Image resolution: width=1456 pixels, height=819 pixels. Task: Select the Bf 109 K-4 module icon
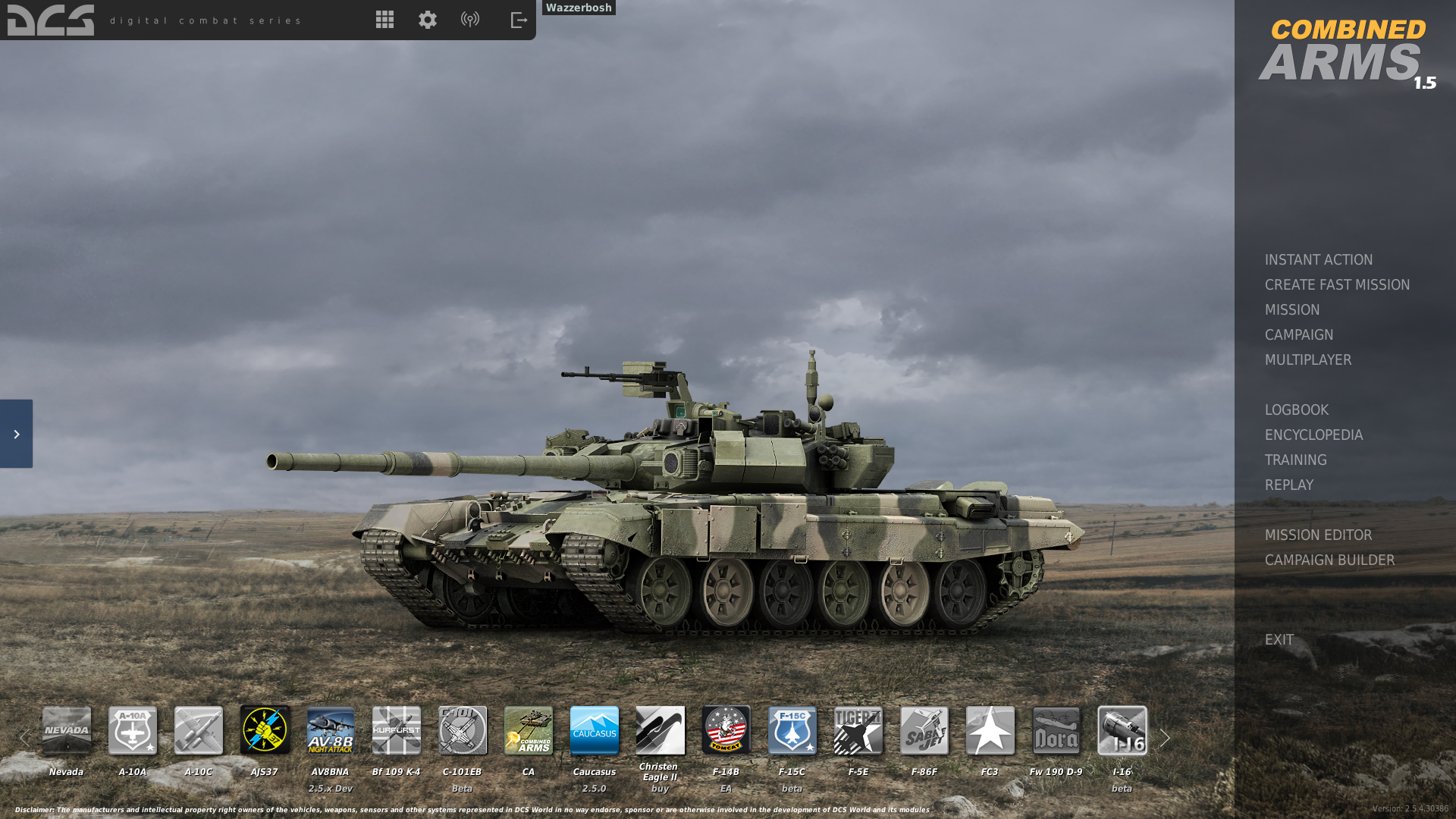pyautogui.click(x=397, y=730)
